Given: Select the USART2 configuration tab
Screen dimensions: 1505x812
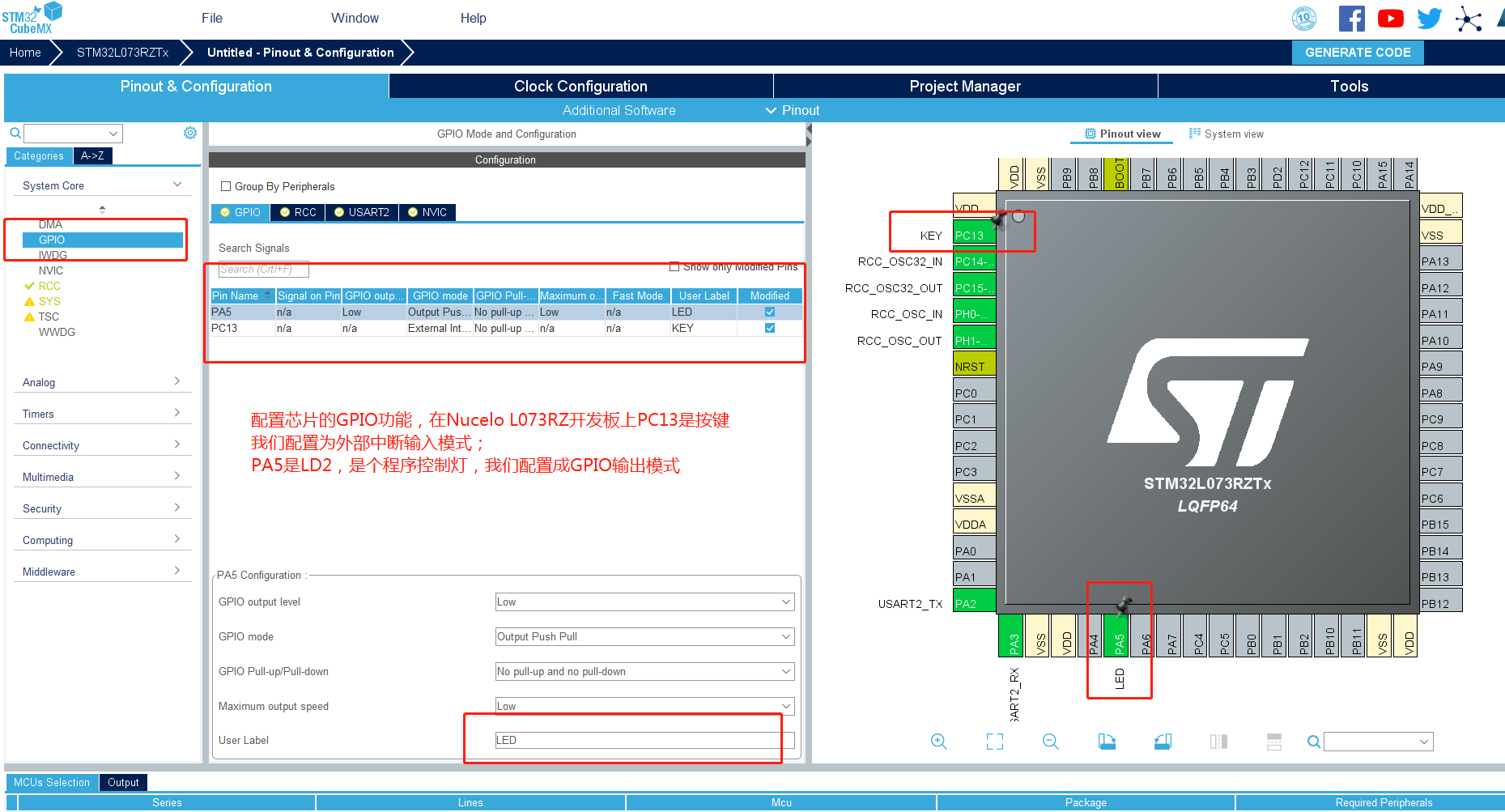Looking at the screenshot, I should pyautogui.click(x=362, y=212).
